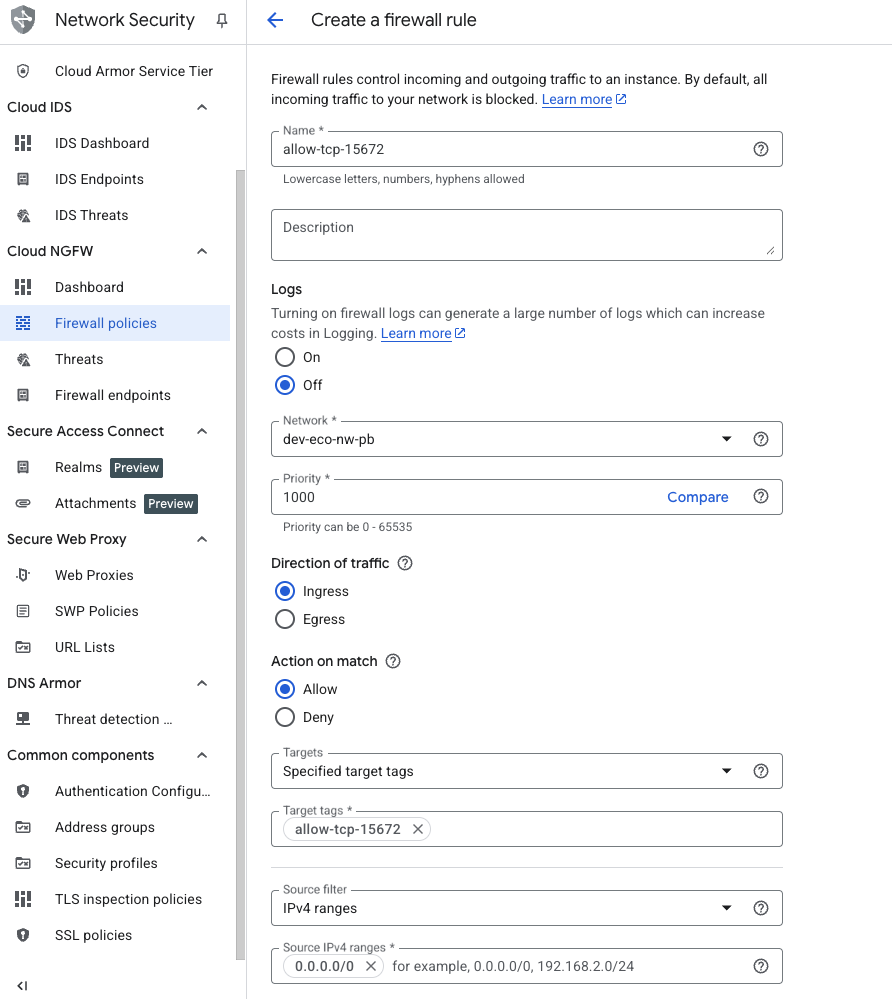Select Egress direction of traffic

click(284, 619)
